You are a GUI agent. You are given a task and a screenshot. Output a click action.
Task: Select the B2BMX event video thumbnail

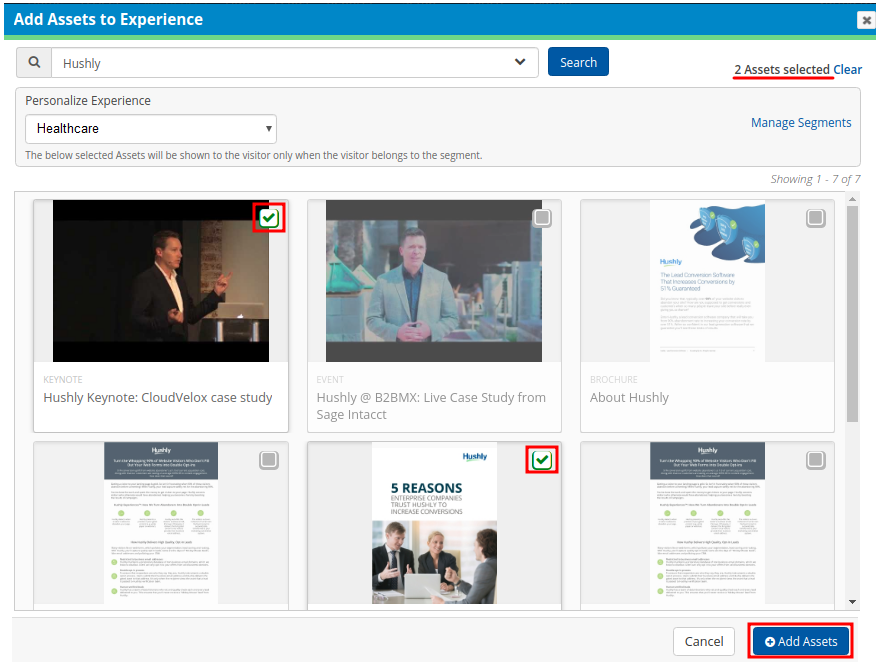coord(434,281)
